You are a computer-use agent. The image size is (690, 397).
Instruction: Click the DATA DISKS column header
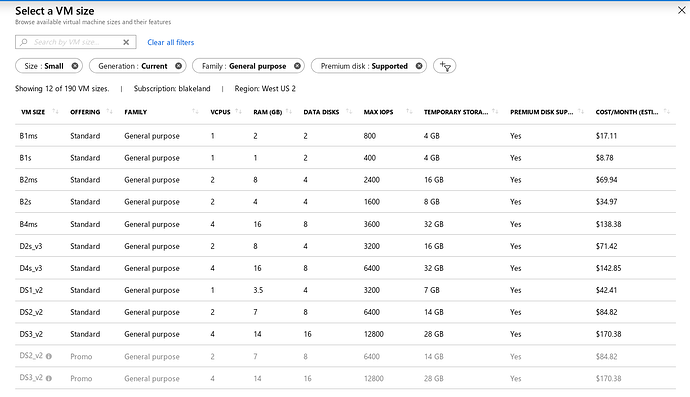click(x=321, y=112)
